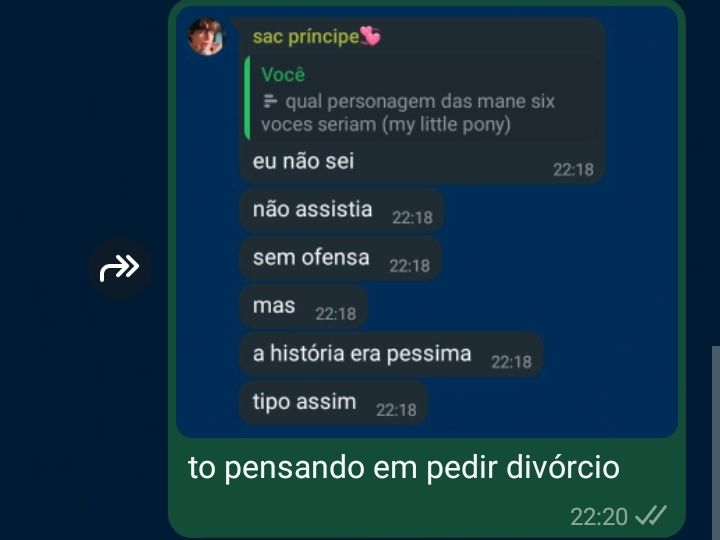Select 'a história era pessima' message

click(391, 354)
